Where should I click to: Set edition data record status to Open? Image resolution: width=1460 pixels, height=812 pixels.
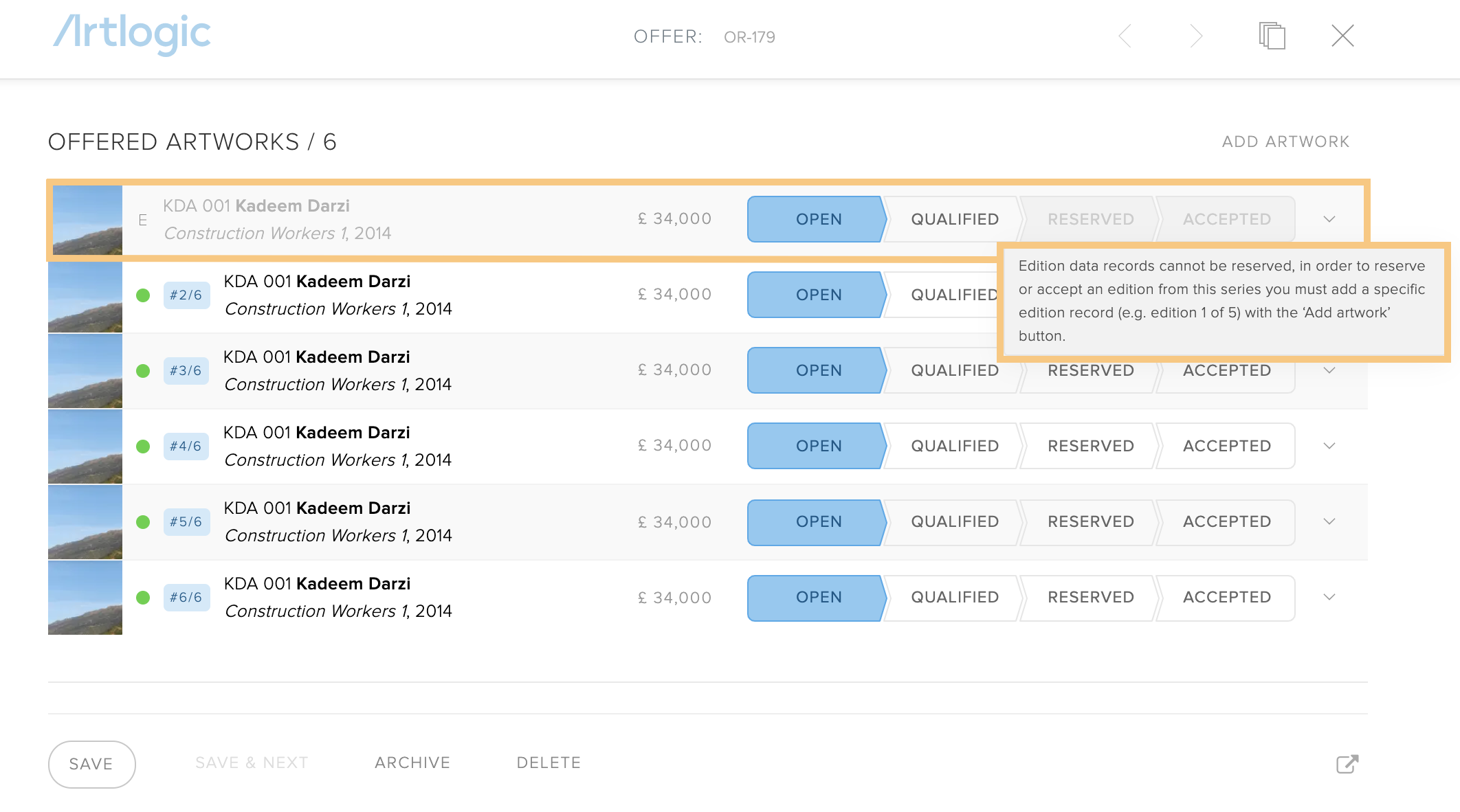817,219
